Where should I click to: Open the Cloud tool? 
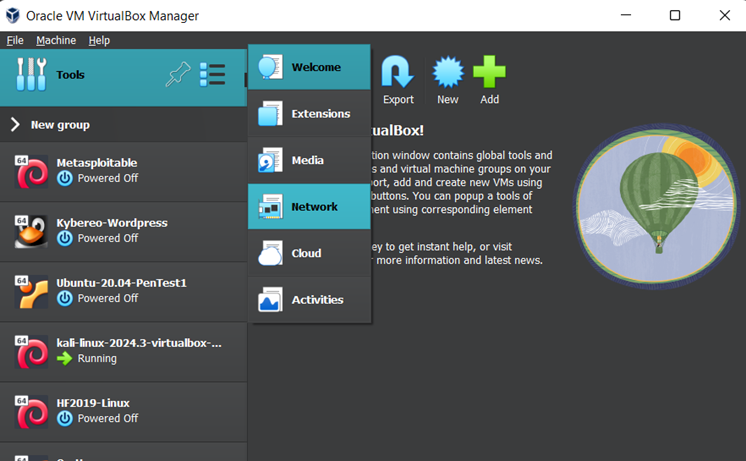309,253
